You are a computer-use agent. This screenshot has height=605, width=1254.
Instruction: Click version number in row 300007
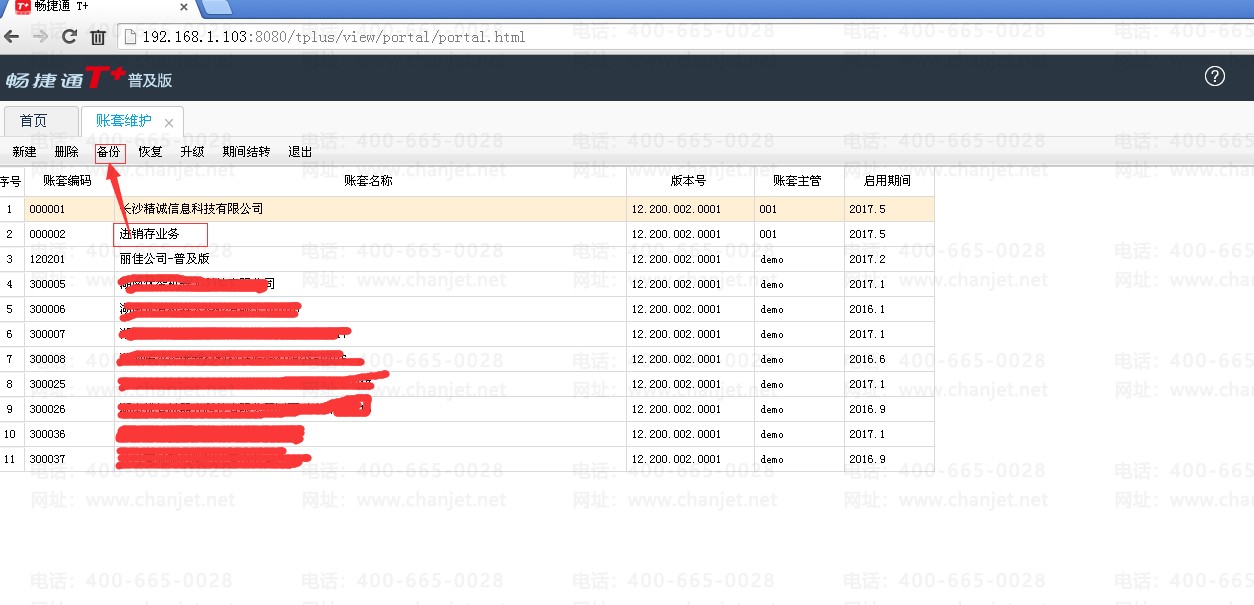pyautogui.click(x=676, y=334)
